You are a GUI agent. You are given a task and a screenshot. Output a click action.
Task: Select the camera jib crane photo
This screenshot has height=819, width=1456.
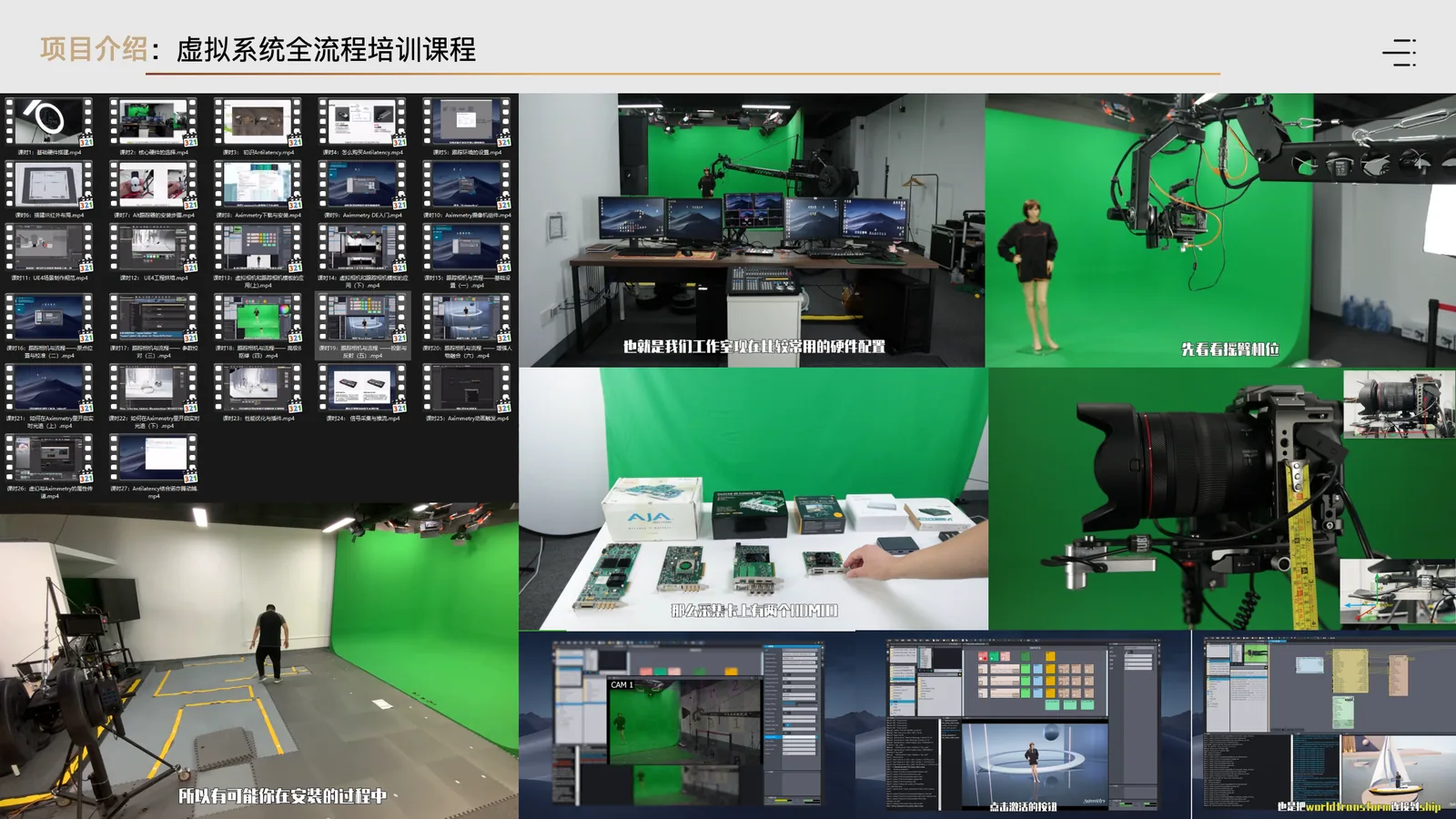1220,230
